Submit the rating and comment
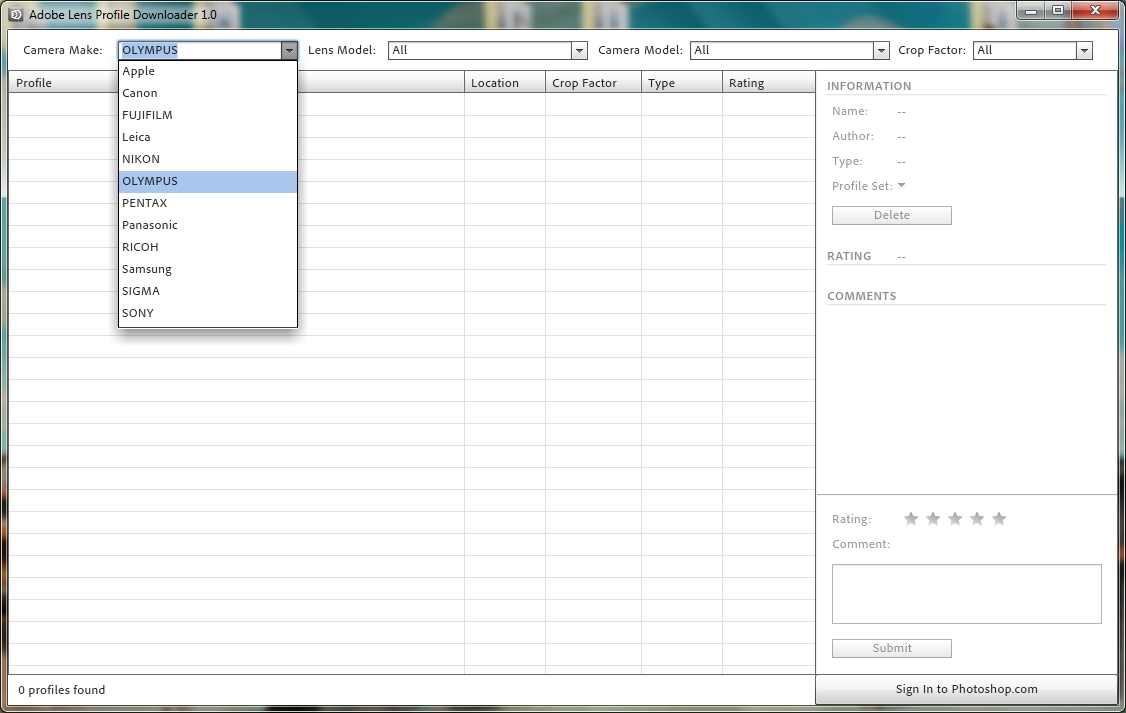This screenshot has height=713, width=1126. click(x=891, y=648)
